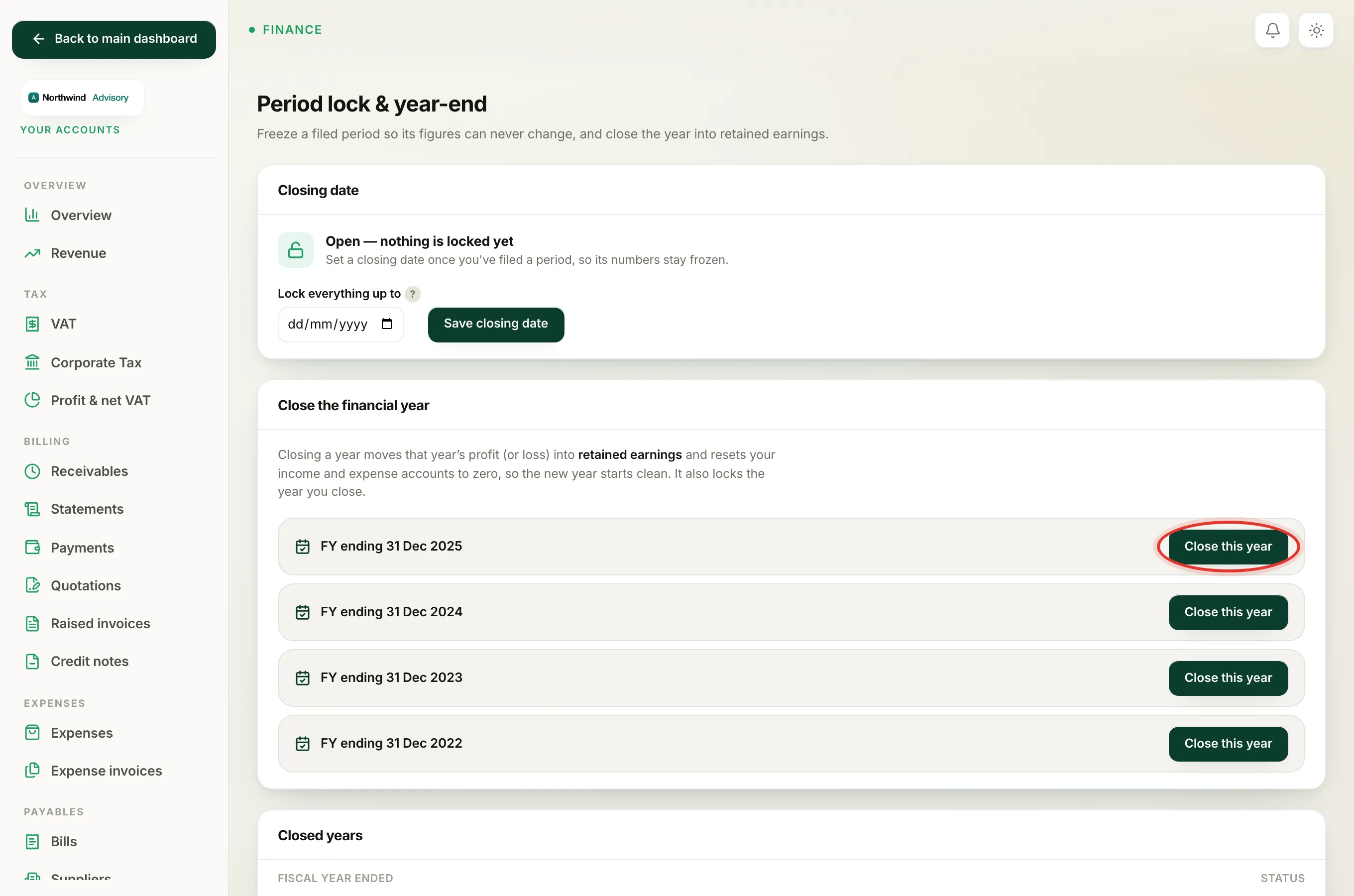Click the open padlock status icon

click(295, 250)
